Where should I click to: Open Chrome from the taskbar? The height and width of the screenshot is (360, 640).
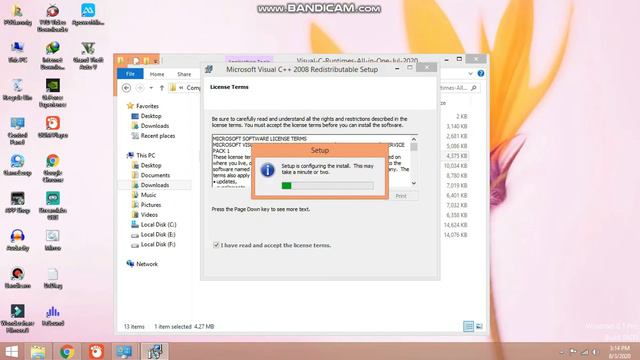click(67, 351)
